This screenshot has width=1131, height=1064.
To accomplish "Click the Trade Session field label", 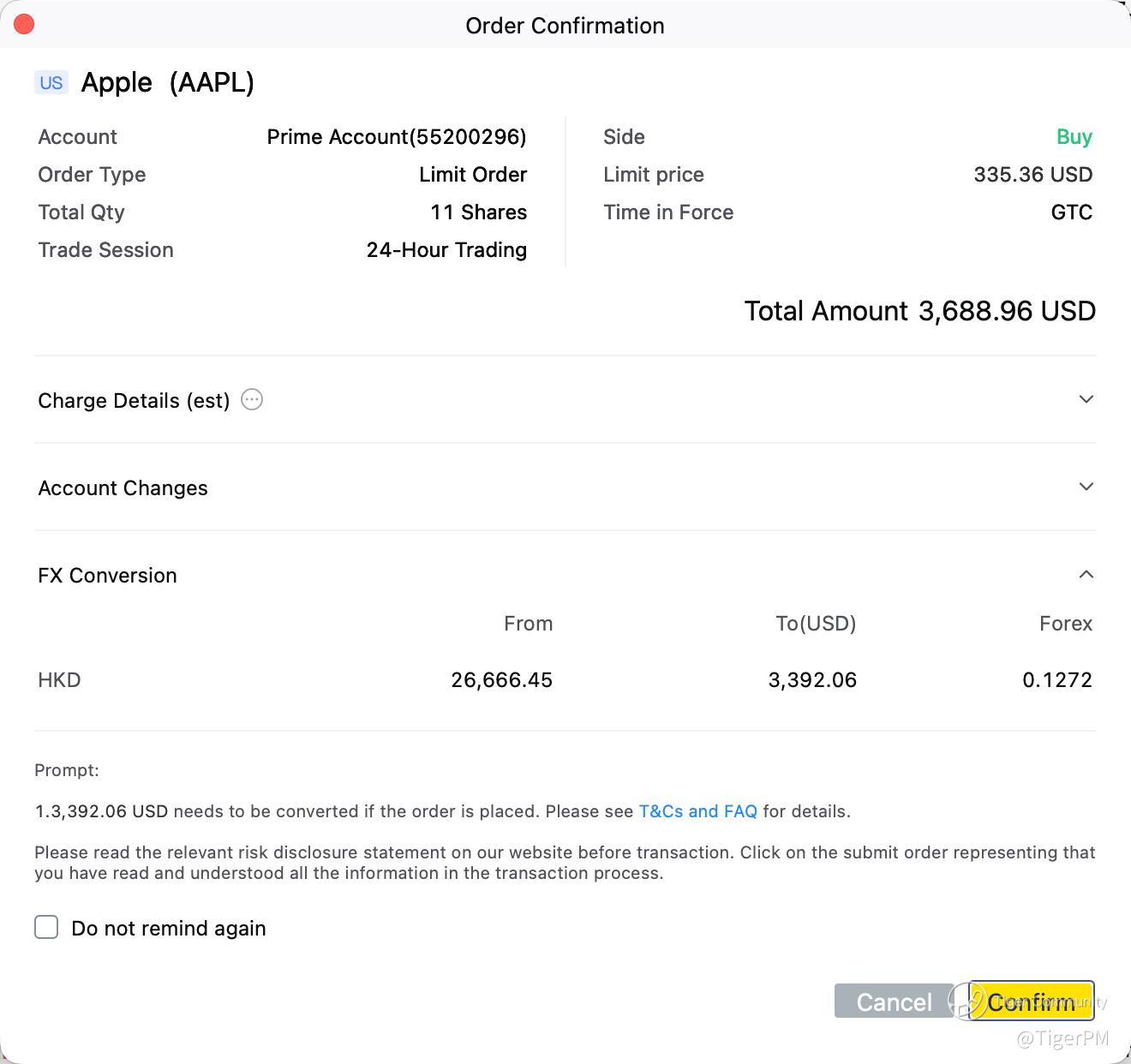I will [106, 250].
